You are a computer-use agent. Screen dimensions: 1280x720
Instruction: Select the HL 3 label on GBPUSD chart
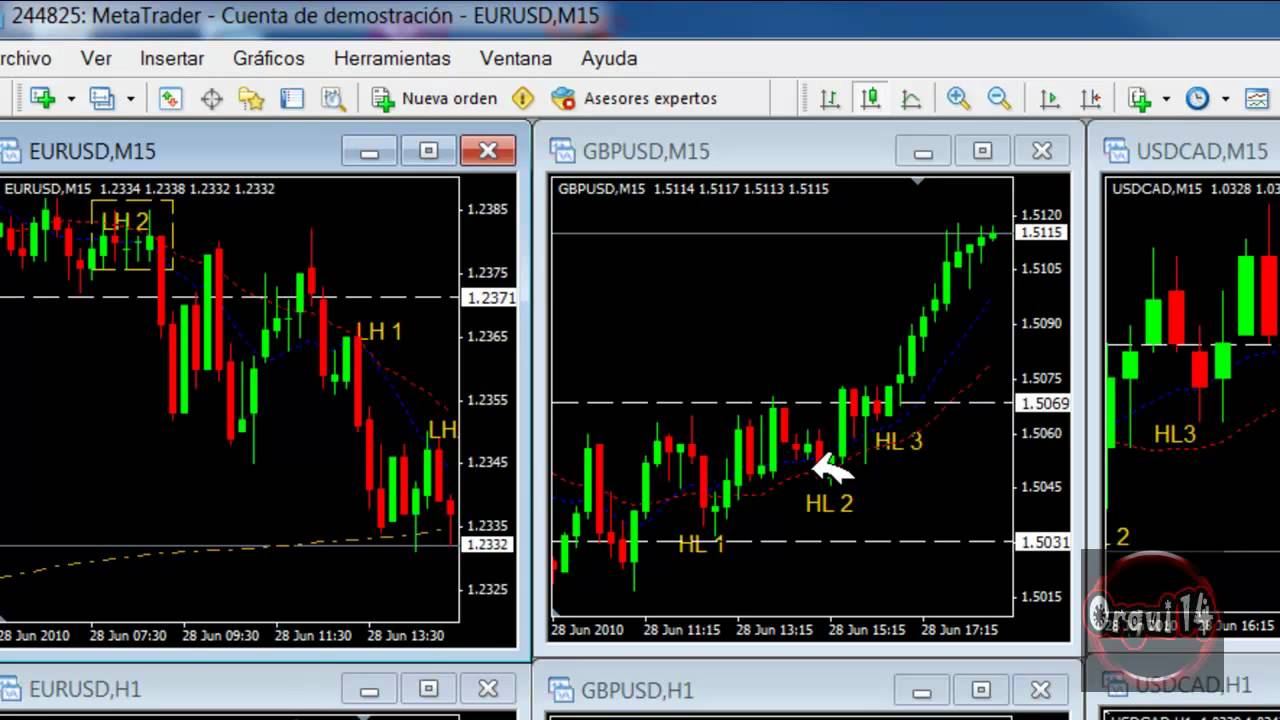898,441
